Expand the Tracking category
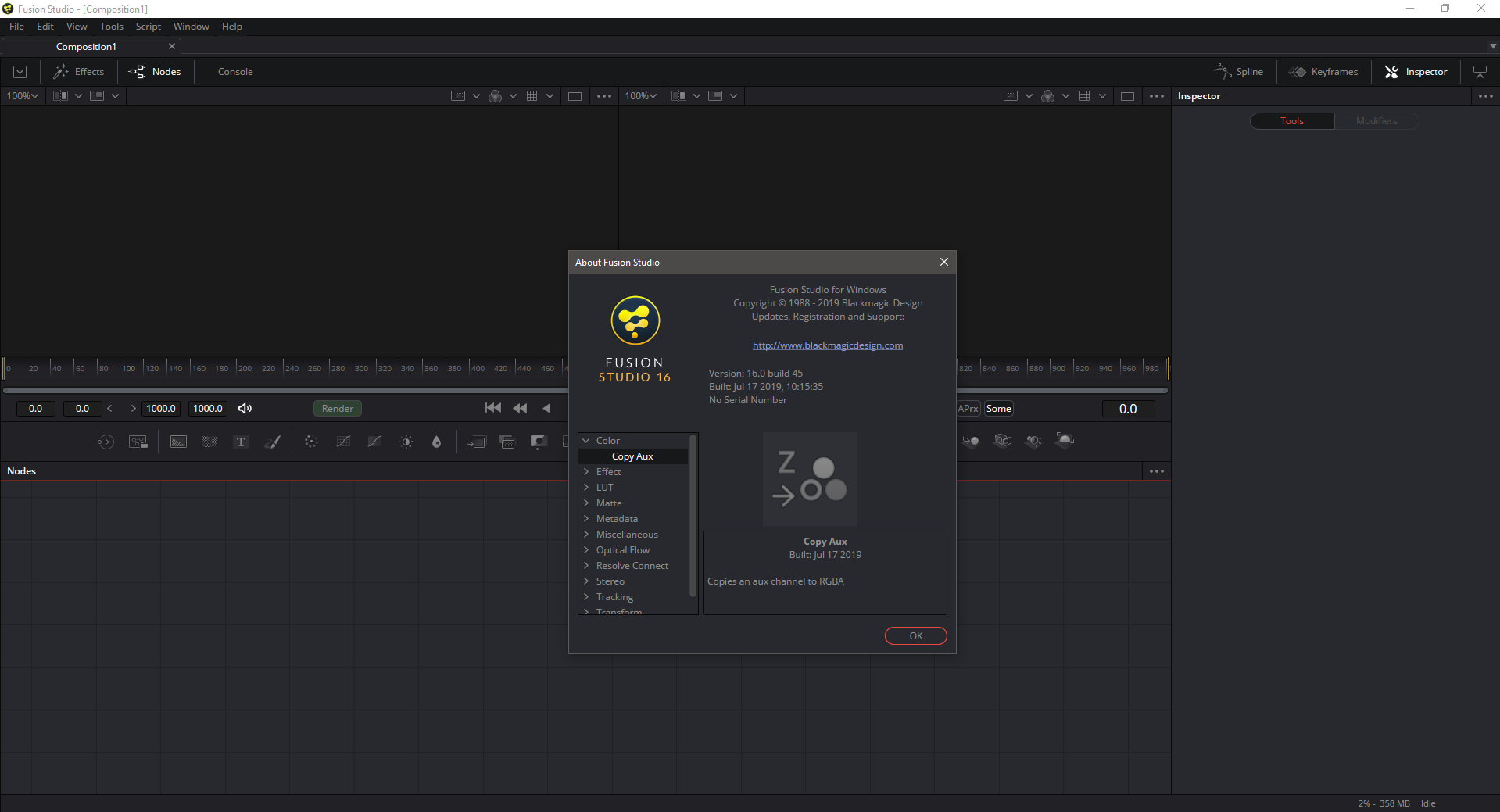The width and height of the screenshot is (1500, 812). point(585,597)
